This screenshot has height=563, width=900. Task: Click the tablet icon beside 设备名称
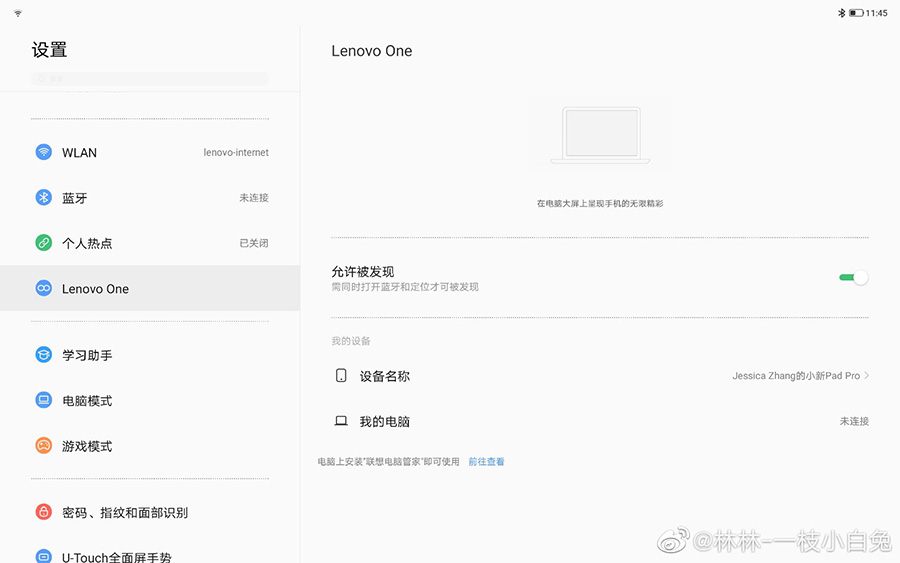tap(341, 376)
